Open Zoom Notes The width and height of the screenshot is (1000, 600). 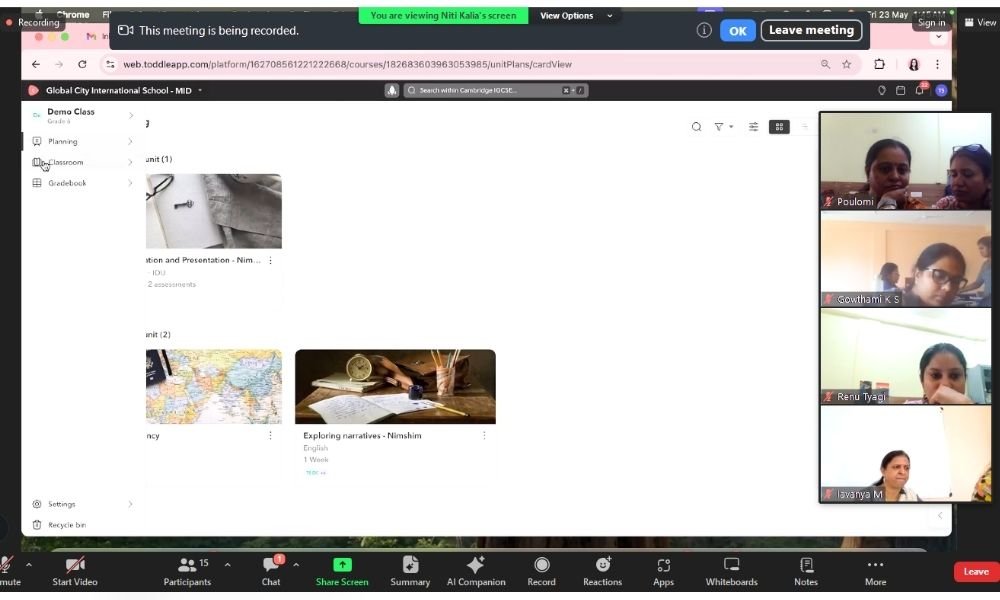[806, 571]
